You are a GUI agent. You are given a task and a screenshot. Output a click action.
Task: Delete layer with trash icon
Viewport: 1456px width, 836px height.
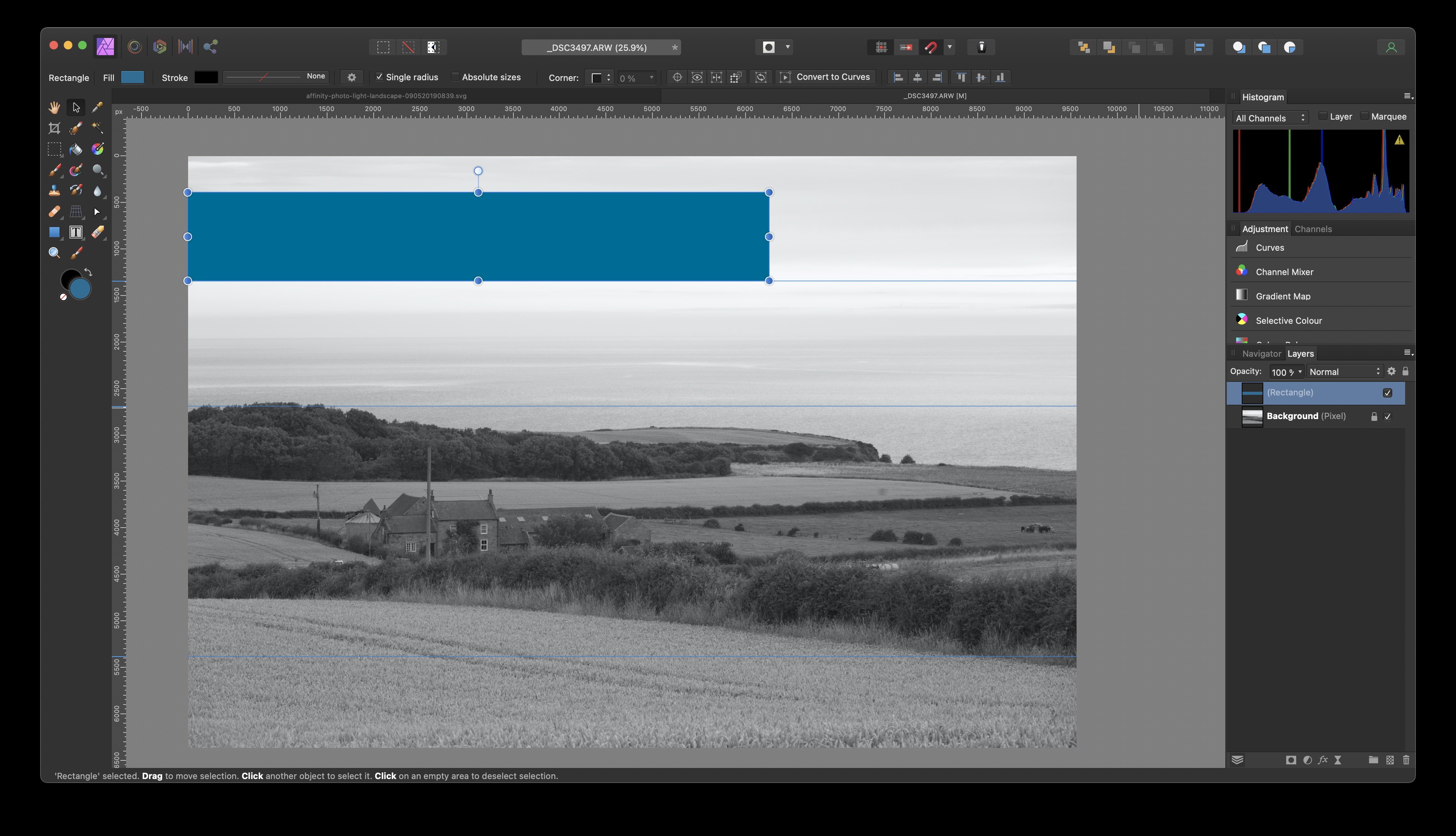(1406, 760)
